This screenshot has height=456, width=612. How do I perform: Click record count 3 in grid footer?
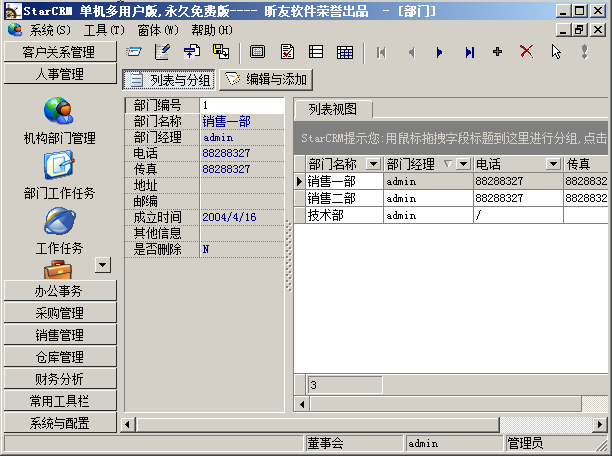pos(345,385)
